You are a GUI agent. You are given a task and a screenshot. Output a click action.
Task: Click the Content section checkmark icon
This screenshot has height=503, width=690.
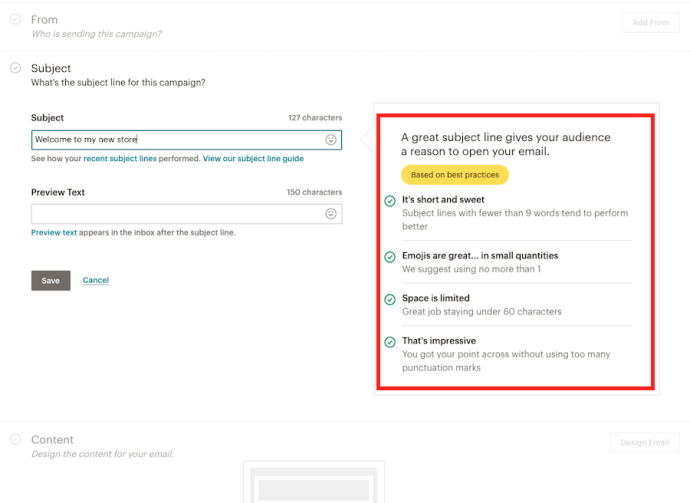pyautogui.click(x=15, y=439)
